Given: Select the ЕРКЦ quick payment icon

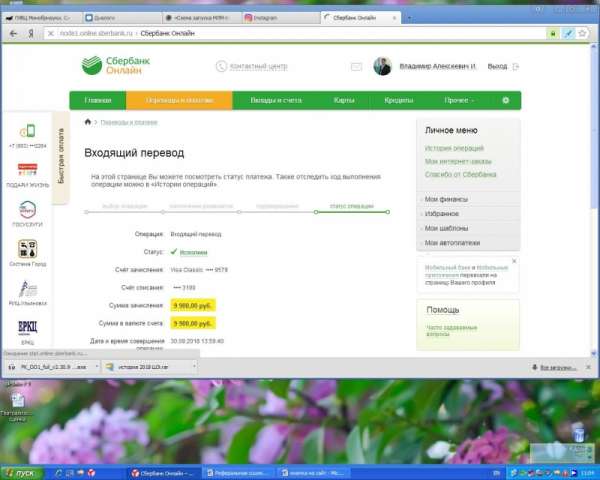Looking at the screenshot, I should click(28, 328).
